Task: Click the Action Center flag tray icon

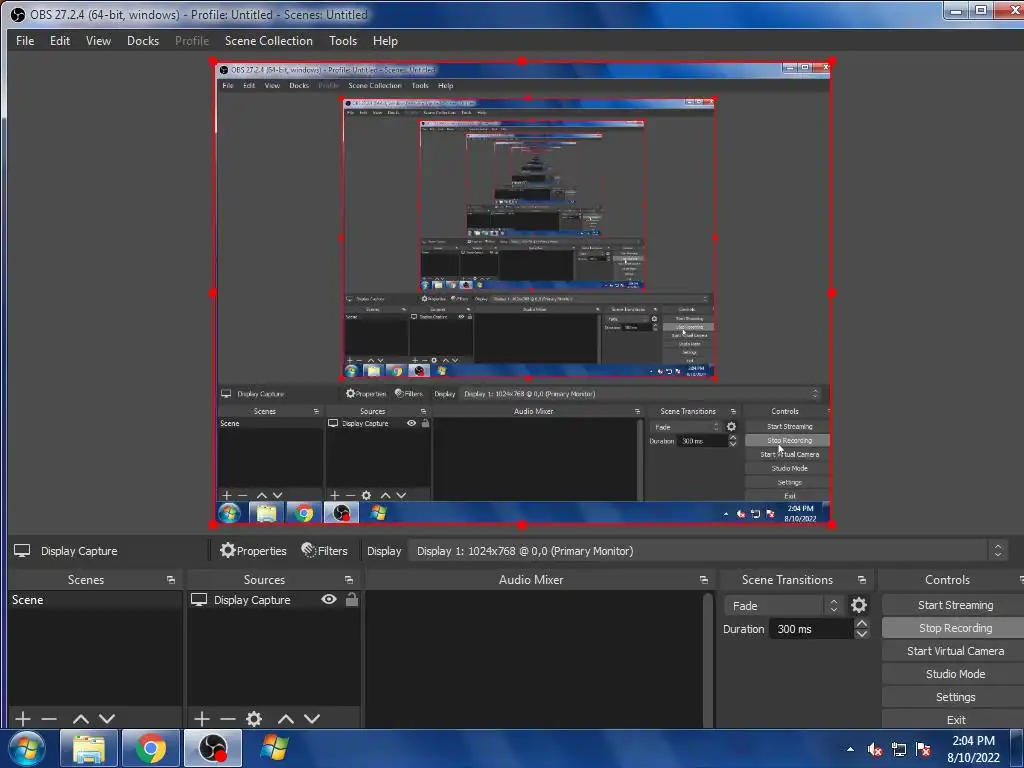Action: tap(923, 749)
